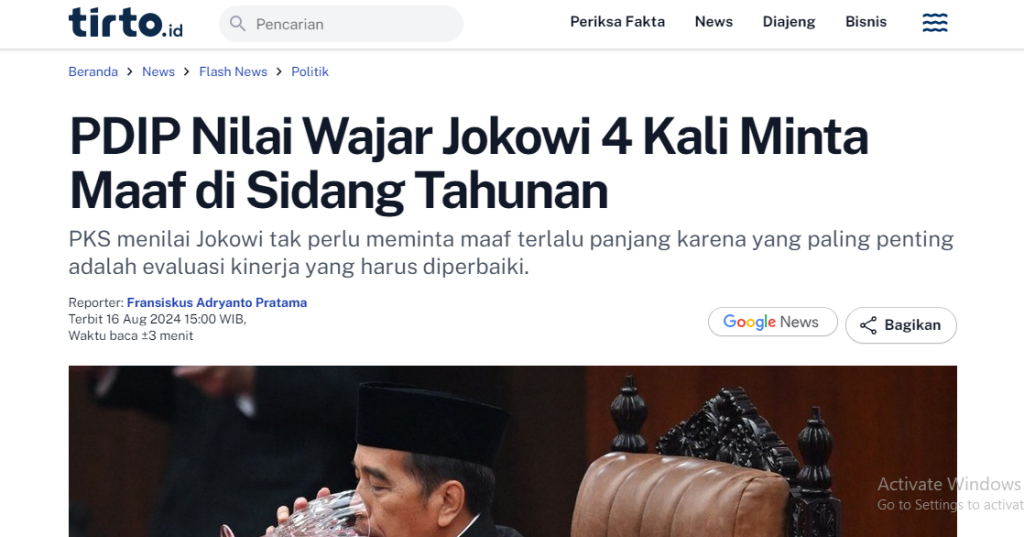Go to Bisnis section

866,22
